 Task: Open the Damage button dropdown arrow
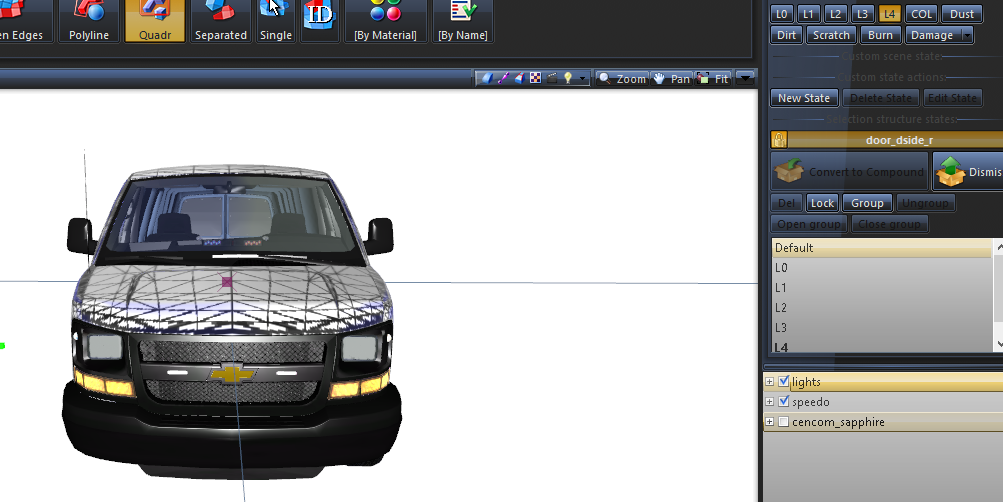(x=967, y=35)
